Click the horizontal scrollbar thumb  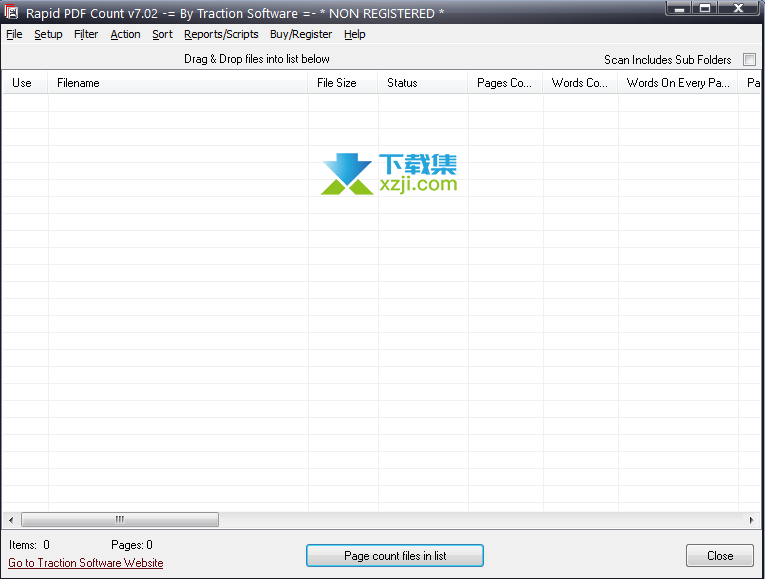[120, 519]
